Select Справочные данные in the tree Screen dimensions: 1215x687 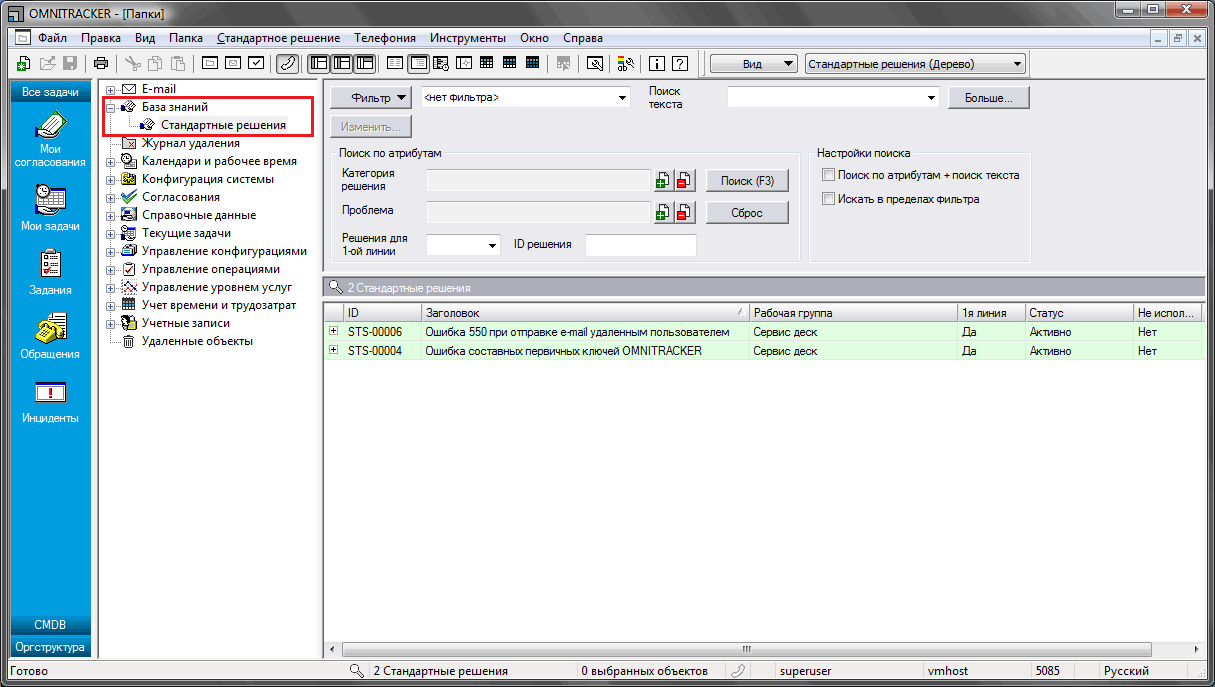coord(198,215)
